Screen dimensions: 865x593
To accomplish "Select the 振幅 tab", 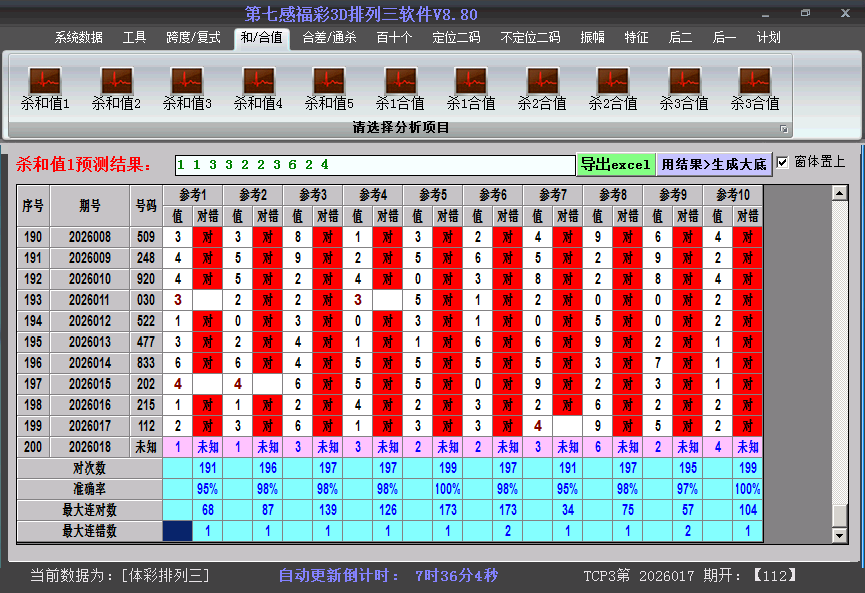I will tap(592, 38).
